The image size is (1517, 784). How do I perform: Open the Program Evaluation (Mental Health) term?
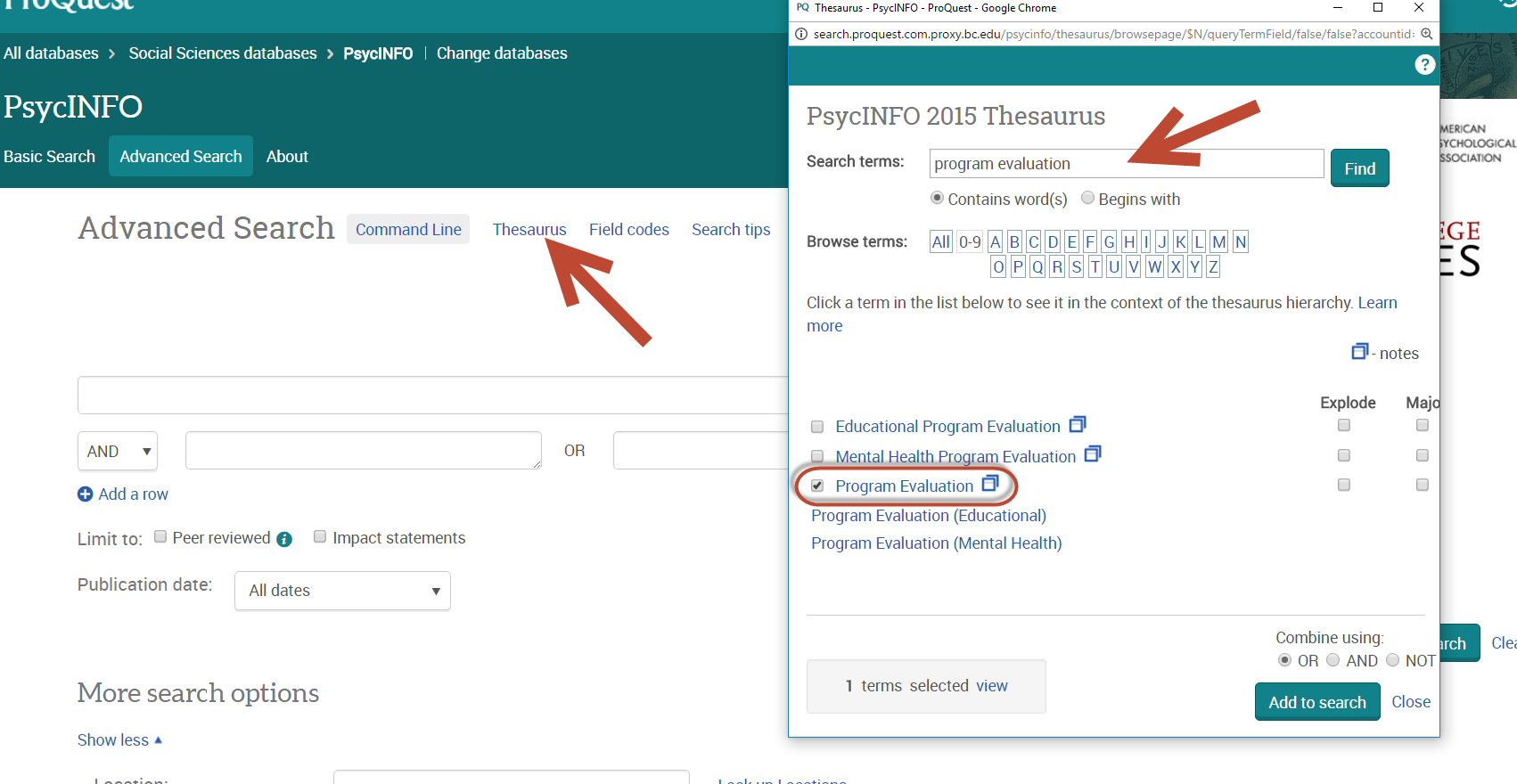click(x=937, y=543)
